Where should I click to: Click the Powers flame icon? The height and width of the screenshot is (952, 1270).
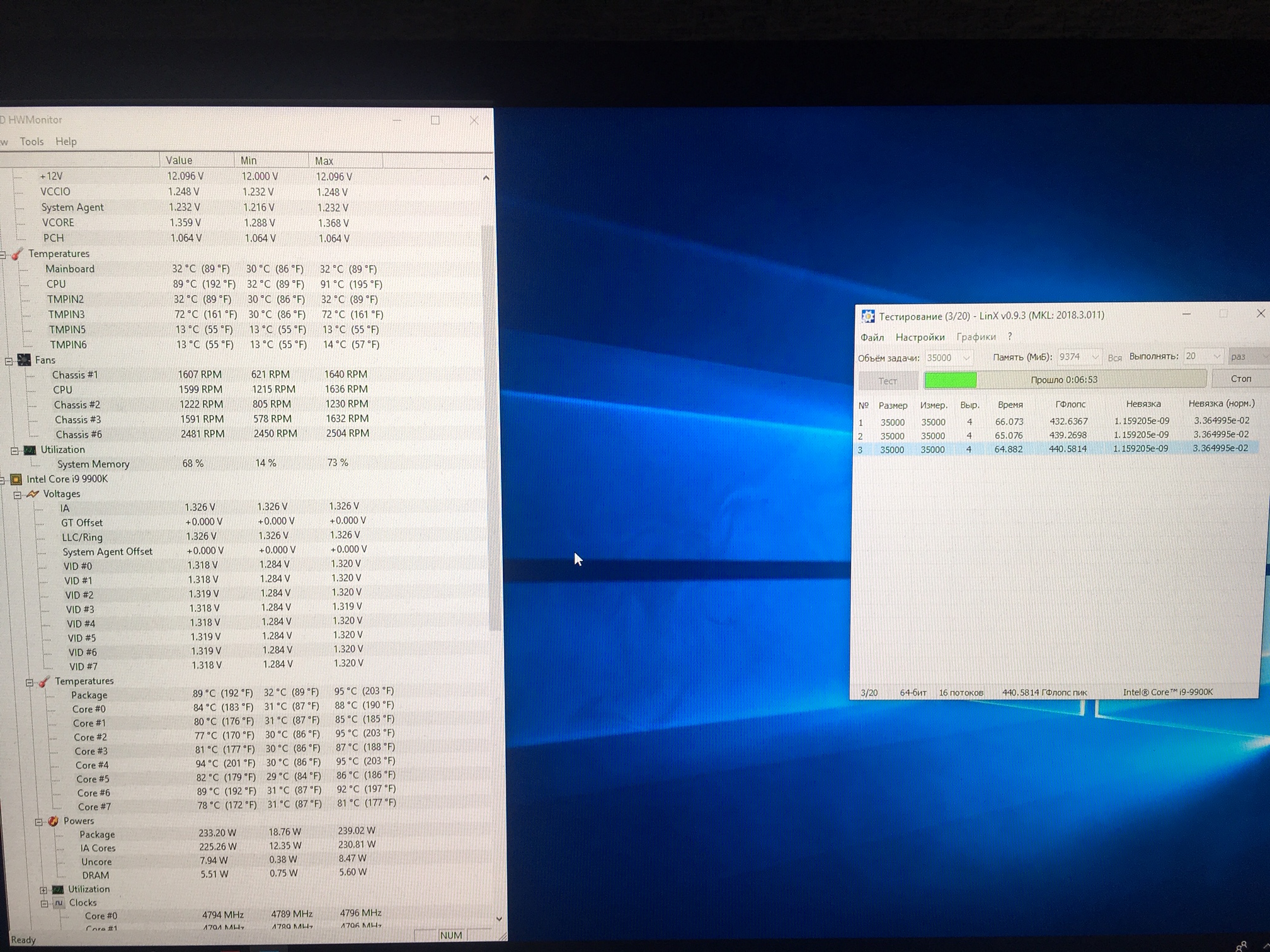[53, 821]
